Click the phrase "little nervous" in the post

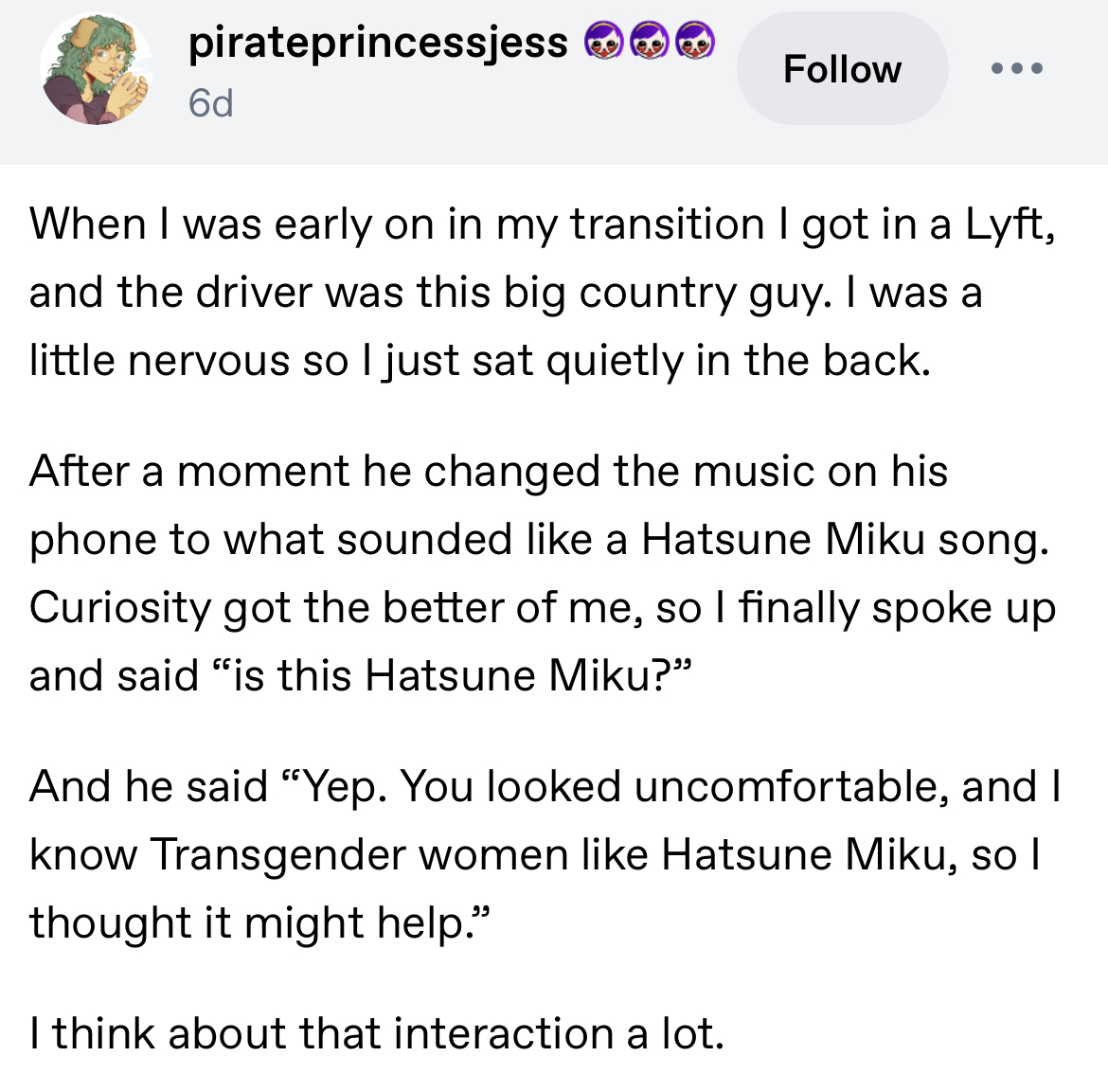tap(159, 361)
